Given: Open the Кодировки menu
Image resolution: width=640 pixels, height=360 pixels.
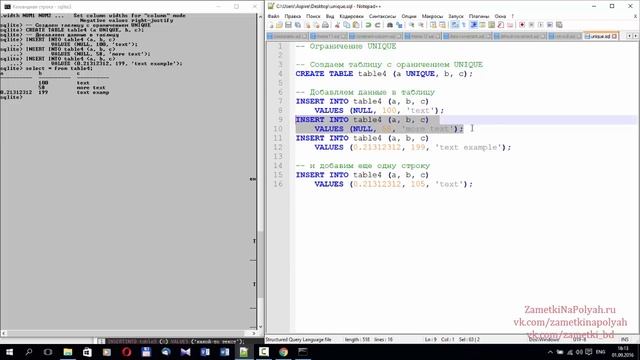Looking at the screenshot, I should [x=351, y=16].
